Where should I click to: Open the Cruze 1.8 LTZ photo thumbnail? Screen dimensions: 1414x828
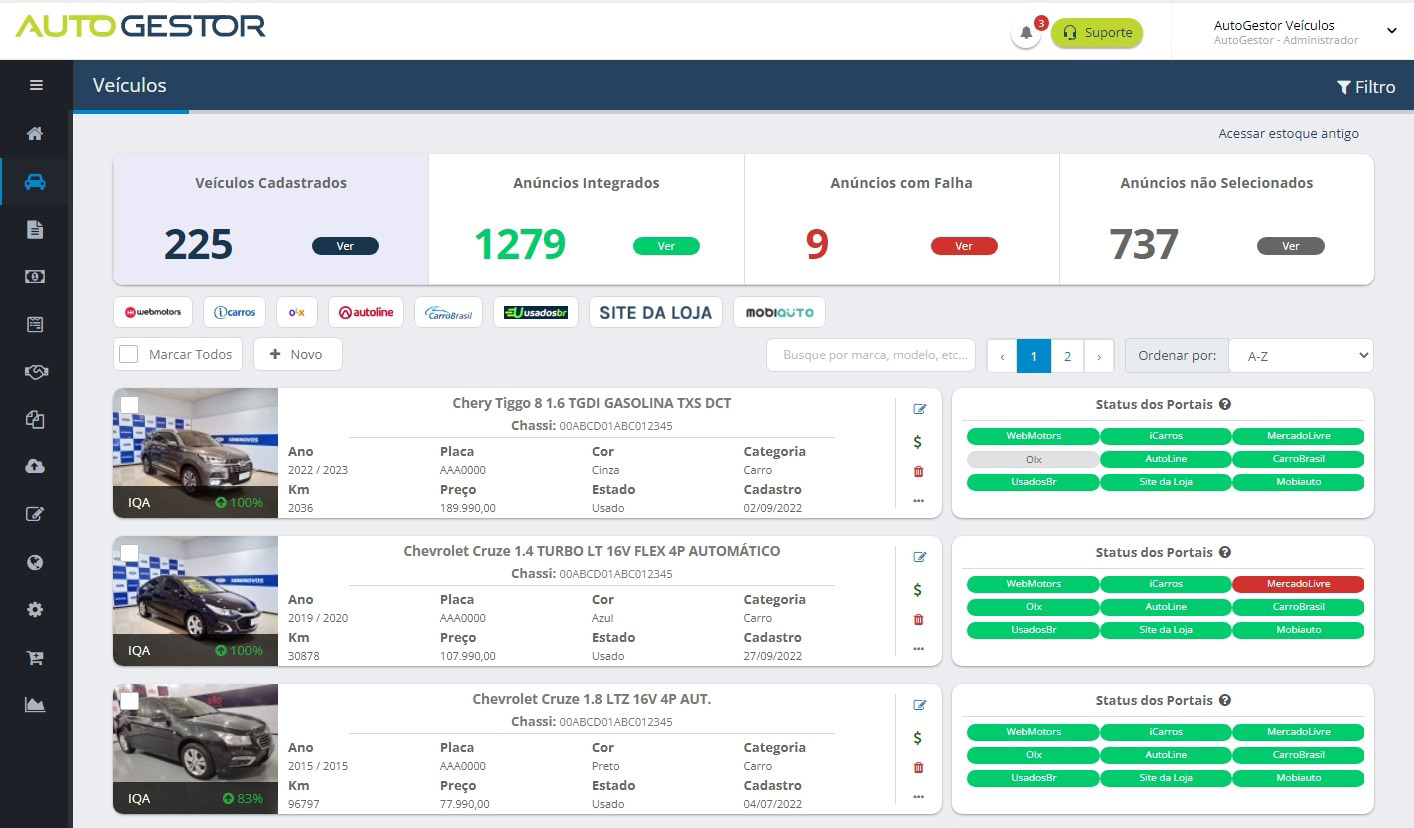pos(195,749)
